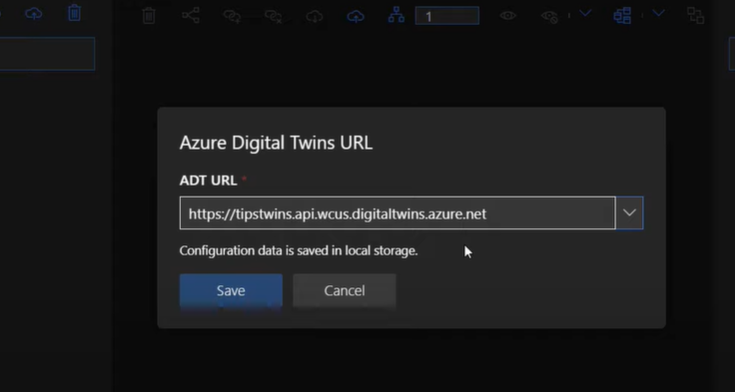The image size is (735, 392).
Task: Open the layout options chevron dropdown
Action: tap(659, 14)
